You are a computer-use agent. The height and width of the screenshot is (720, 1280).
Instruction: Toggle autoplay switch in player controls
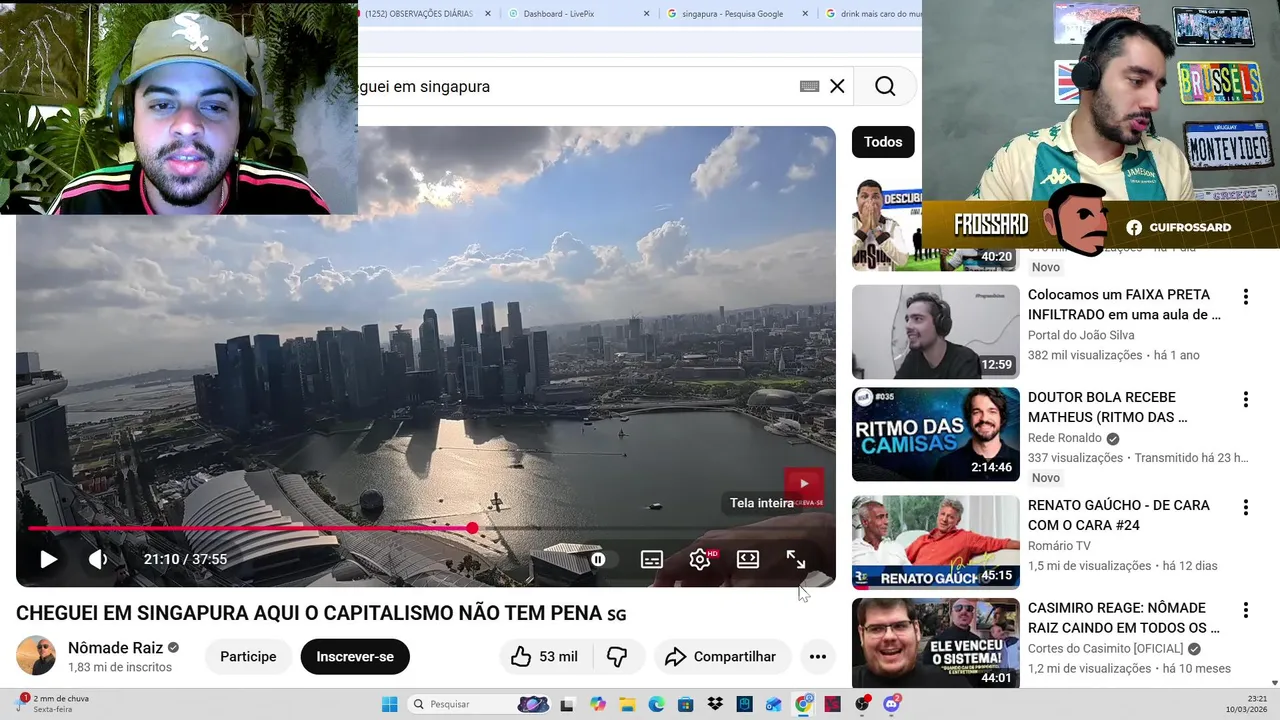tap(598, 559)
